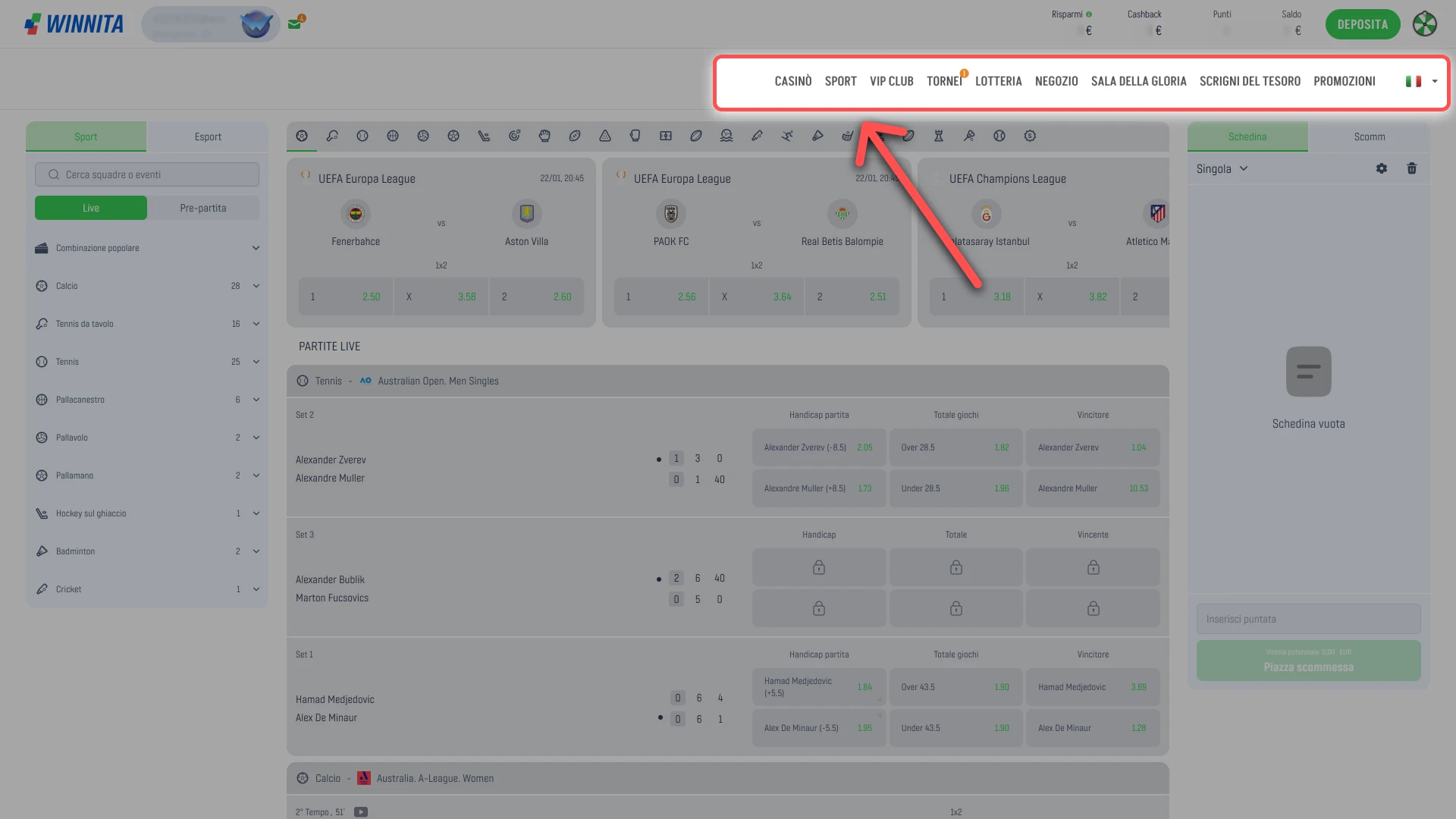
Task: Bet on Fenerbahce win odds 2.50
Action: tap(346, 297)
